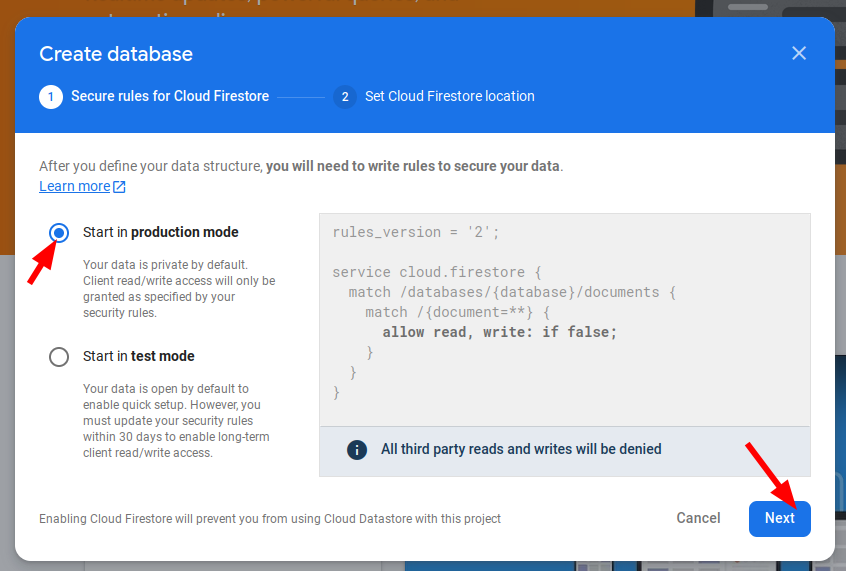
Task: Click the rules_version = '2'; code line
Action: (x=416, y=232)
